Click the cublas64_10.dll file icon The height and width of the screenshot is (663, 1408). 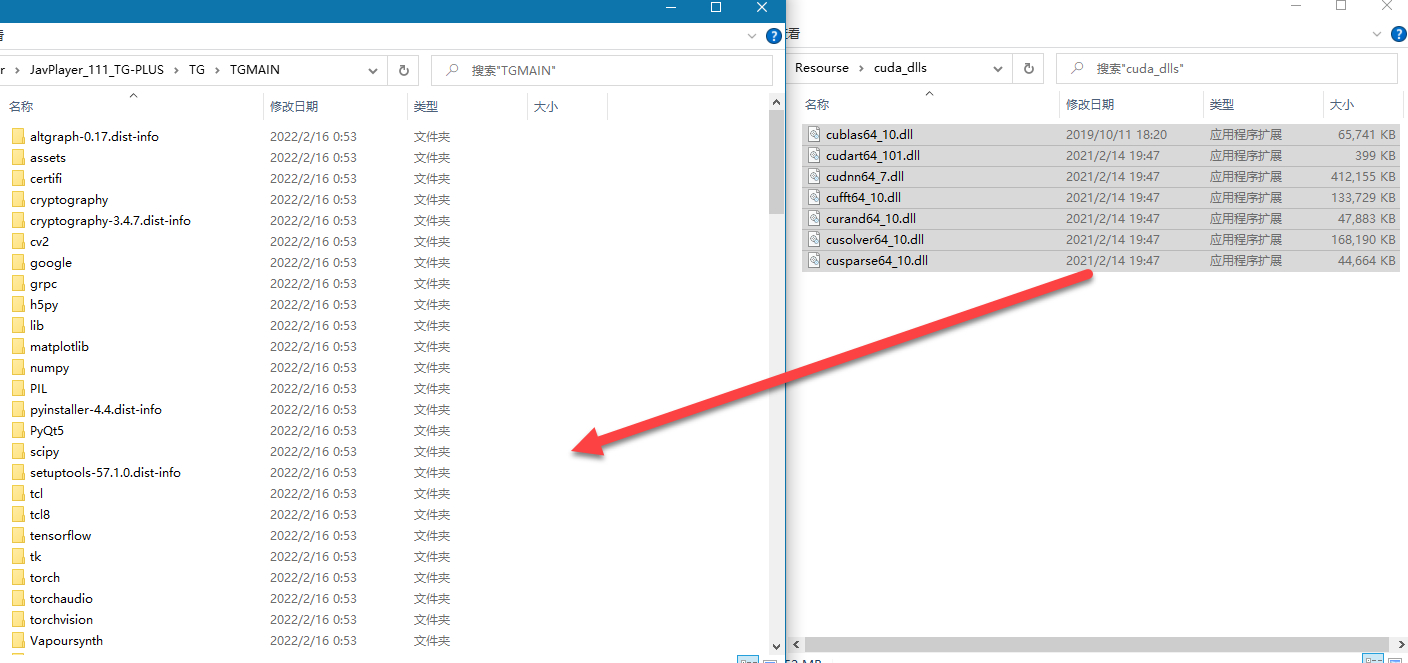(x=814, y=134)
